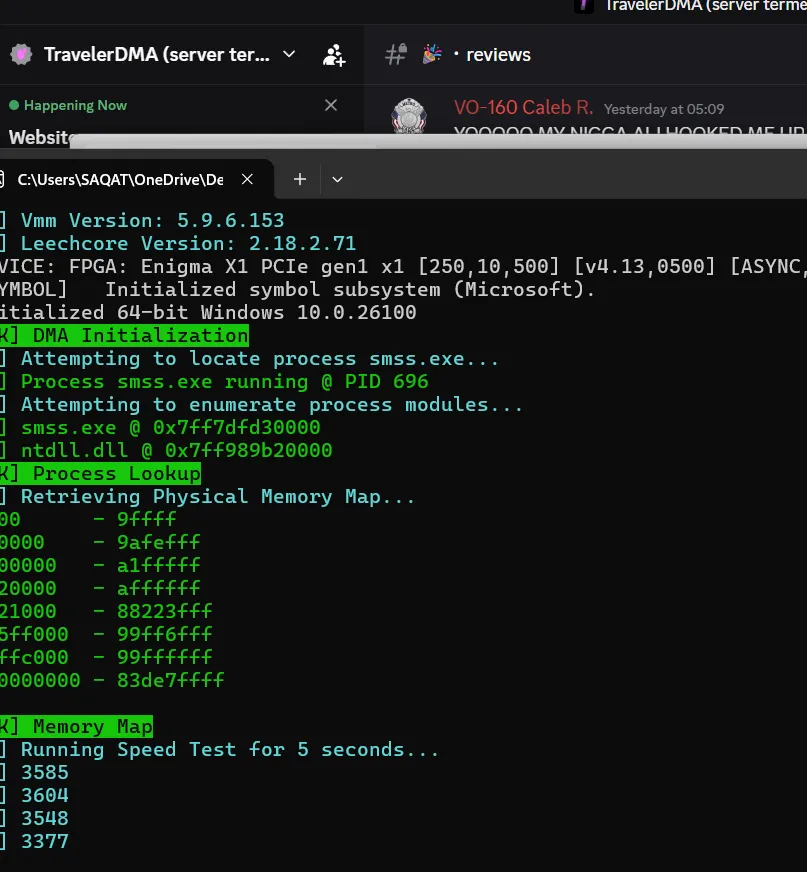Click the green Happening Now indicator
This screenshot has height=872, width=807.
coord(14,105)
